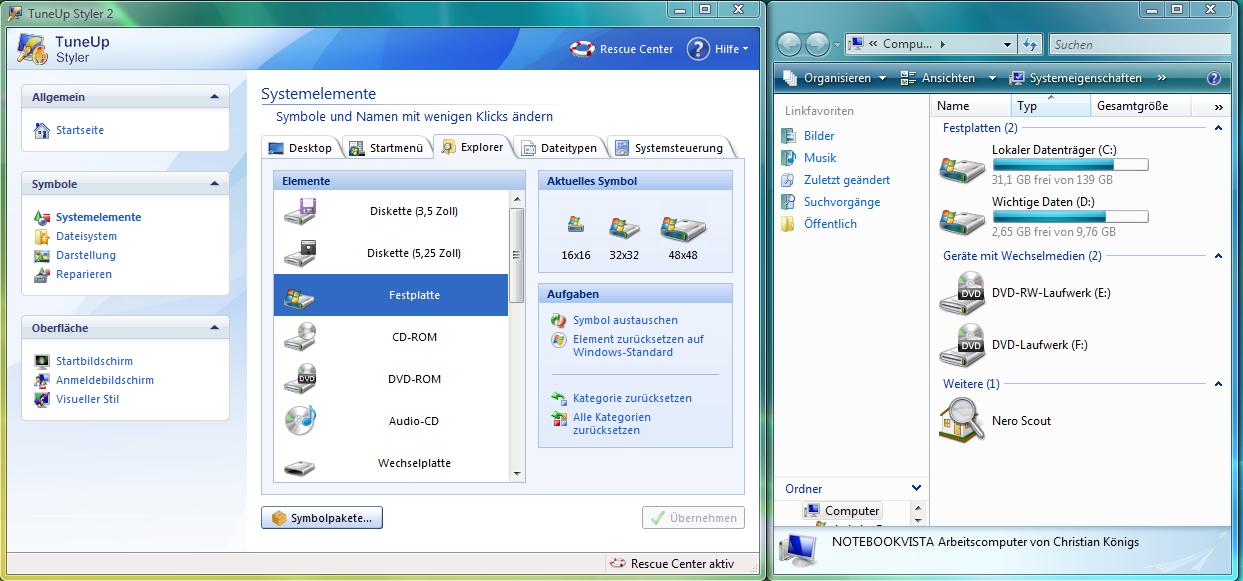Open Systemeigenschaften in Explorer toolbar

(1075, 78)
